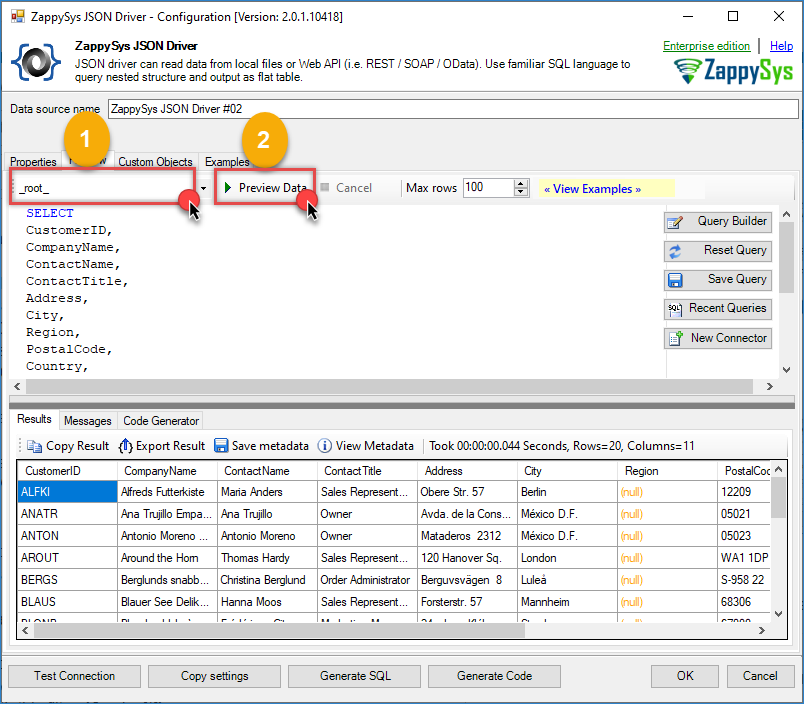
Task: Click the Data source name field
Action: point(453,109)
